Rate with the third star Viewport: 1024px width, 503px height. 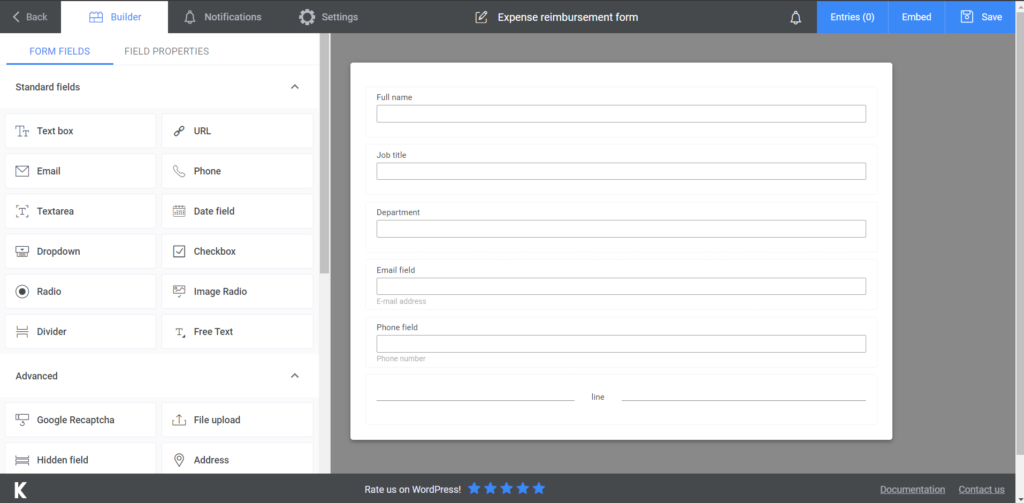click(x=506, y=489)
